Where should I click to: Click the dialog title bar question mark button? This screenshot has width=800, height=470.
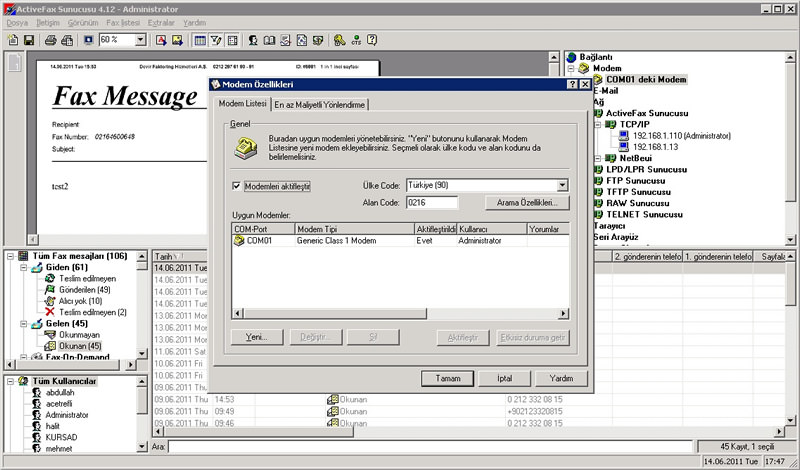point(573,85)
